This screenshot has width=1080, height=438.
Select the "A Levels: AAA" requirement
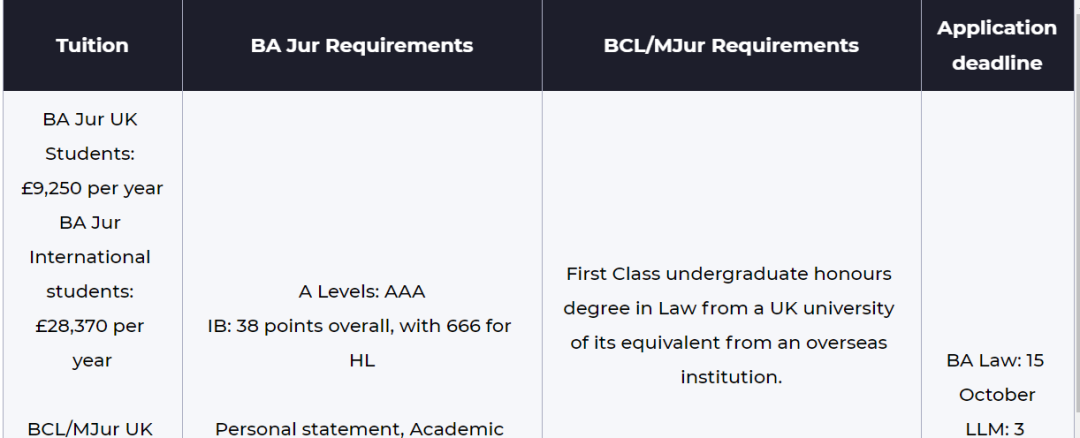362,291
